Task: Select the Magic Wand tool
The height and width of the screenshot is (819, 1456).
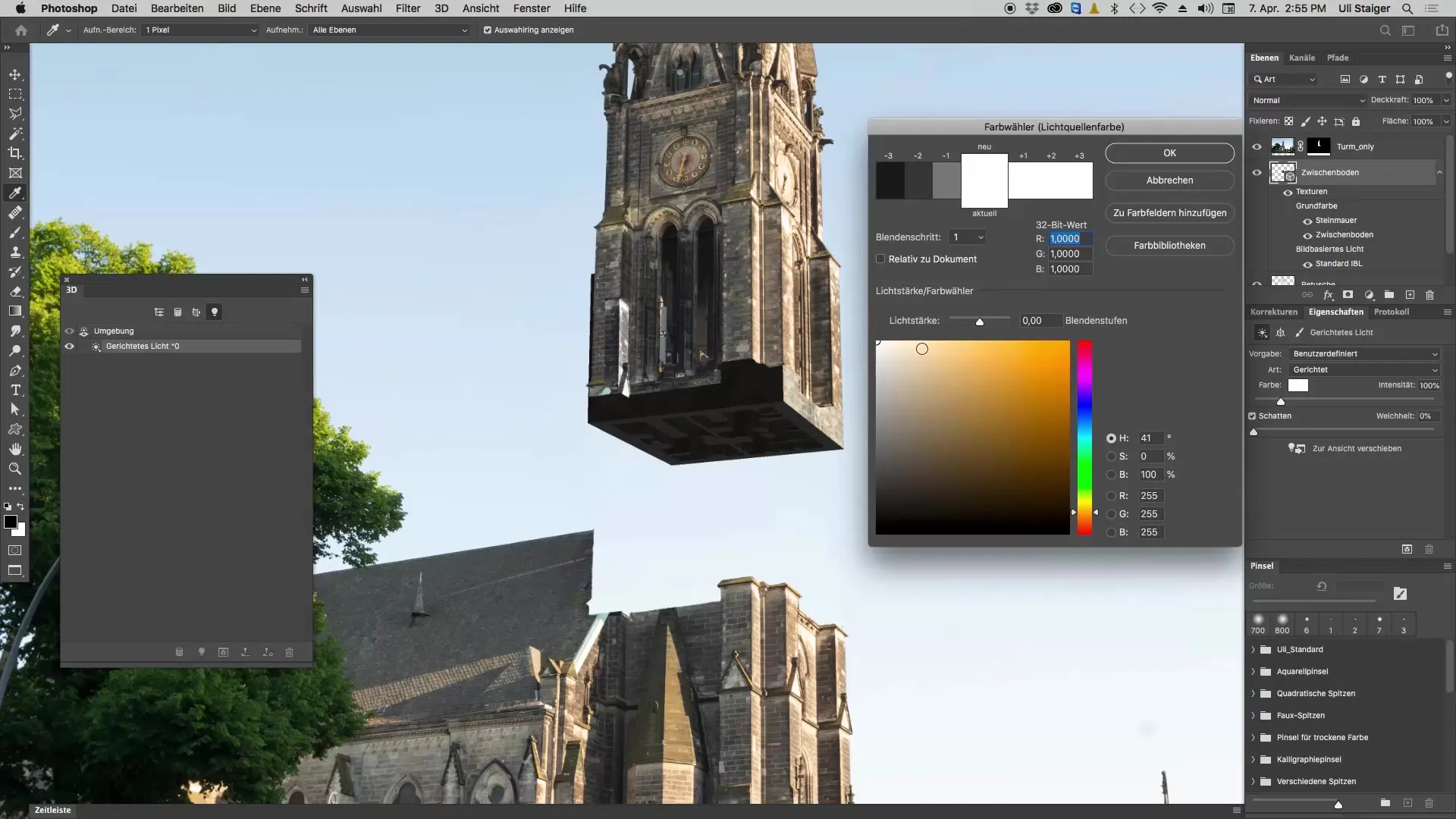Action: pyautogui.click(x=15, y=133)
